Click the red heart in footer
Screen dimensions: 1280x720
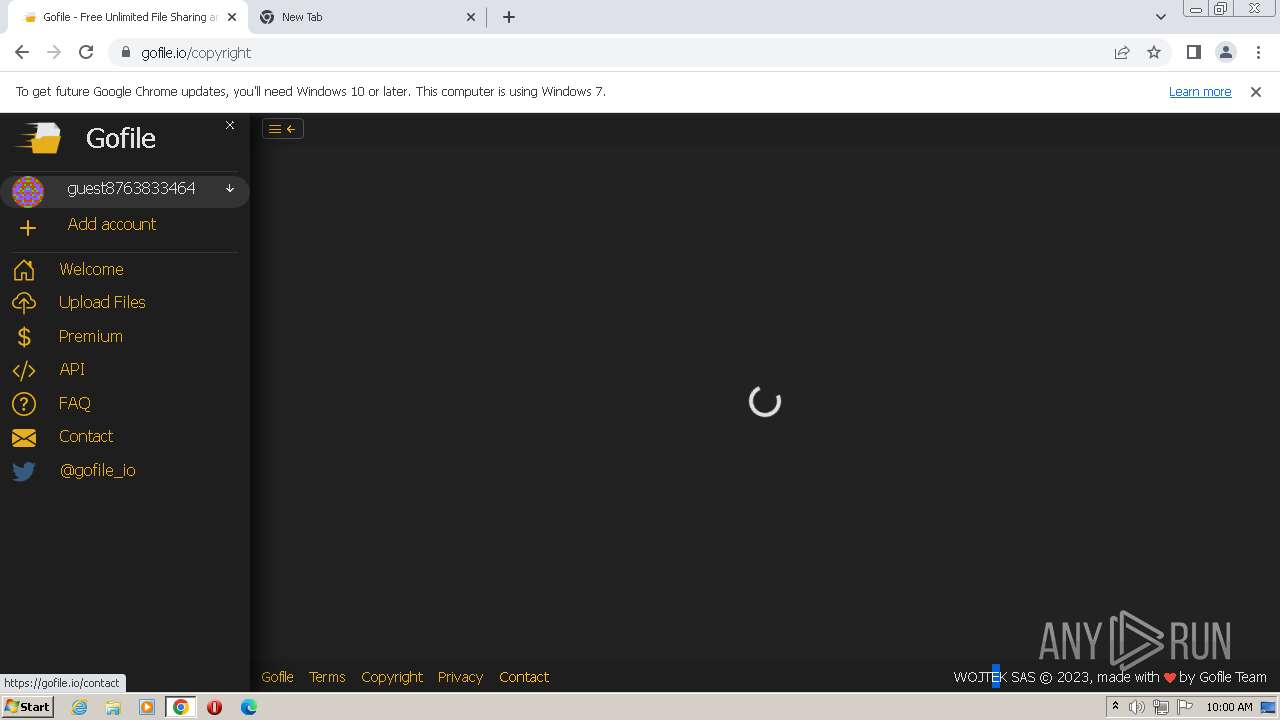(x=1170, y=678)
